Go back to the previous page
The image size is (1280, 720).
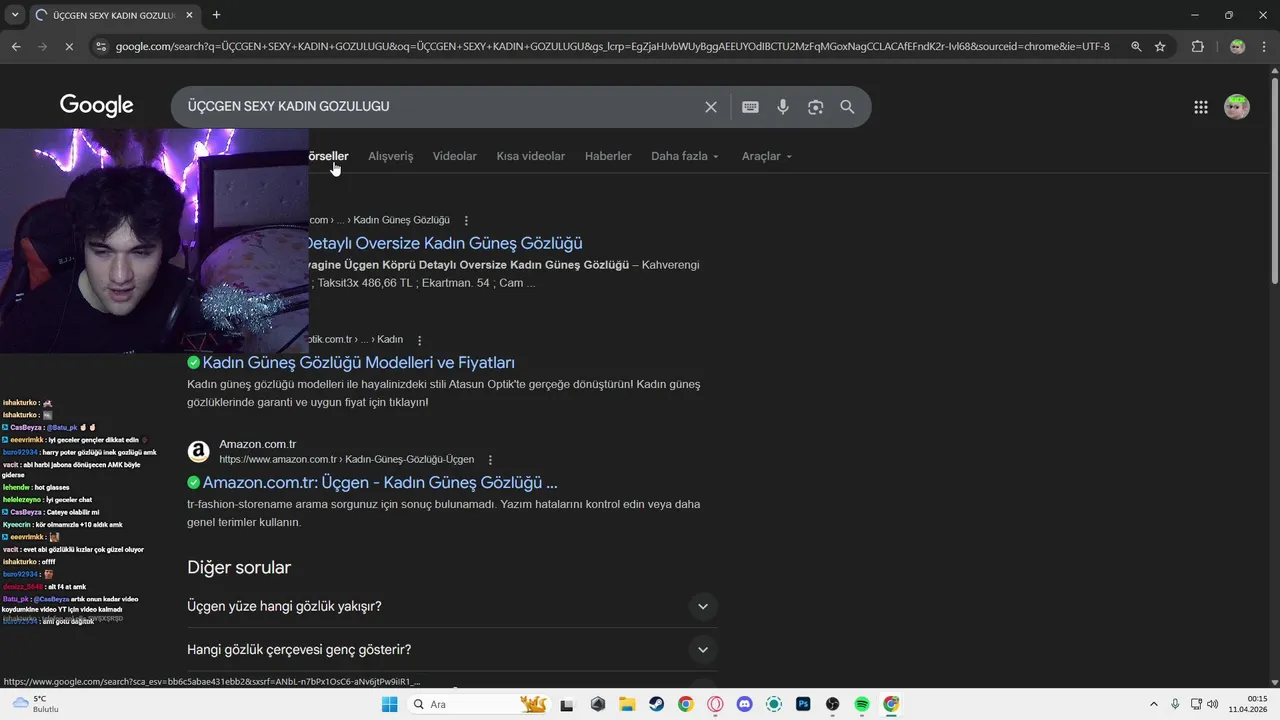click(16, 46)
